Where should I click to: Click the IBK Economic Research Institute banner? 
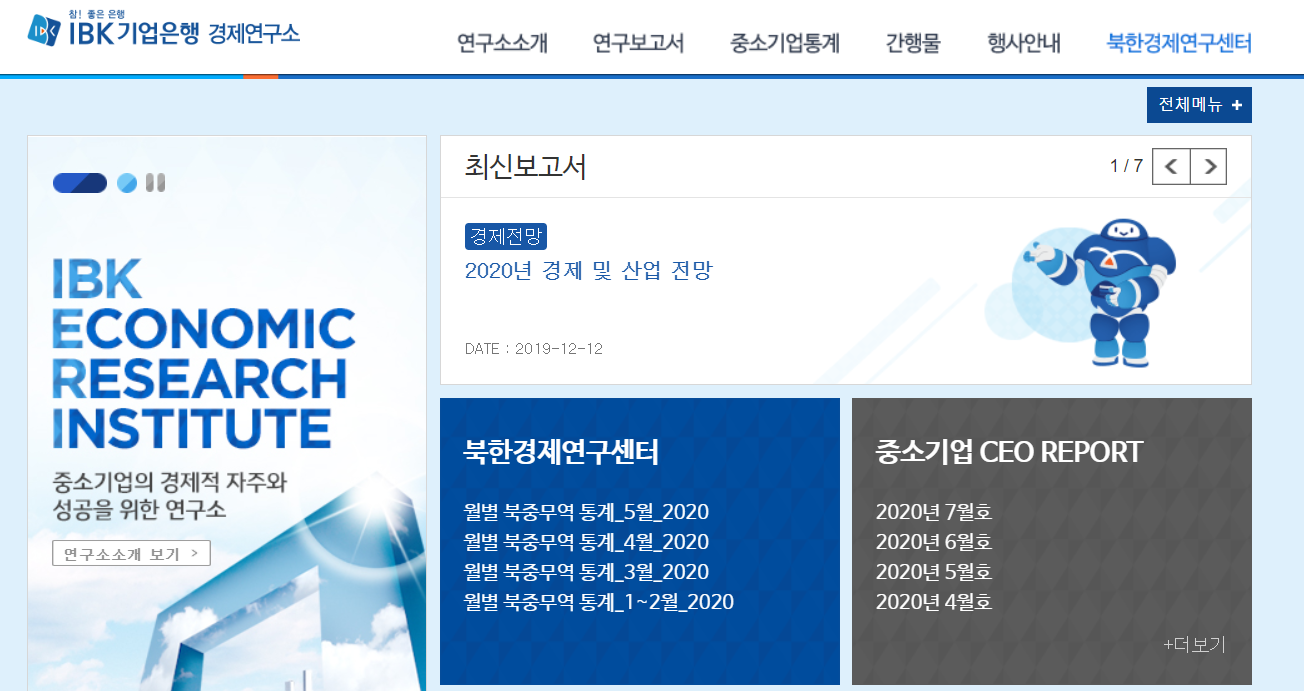pos(227,413)
